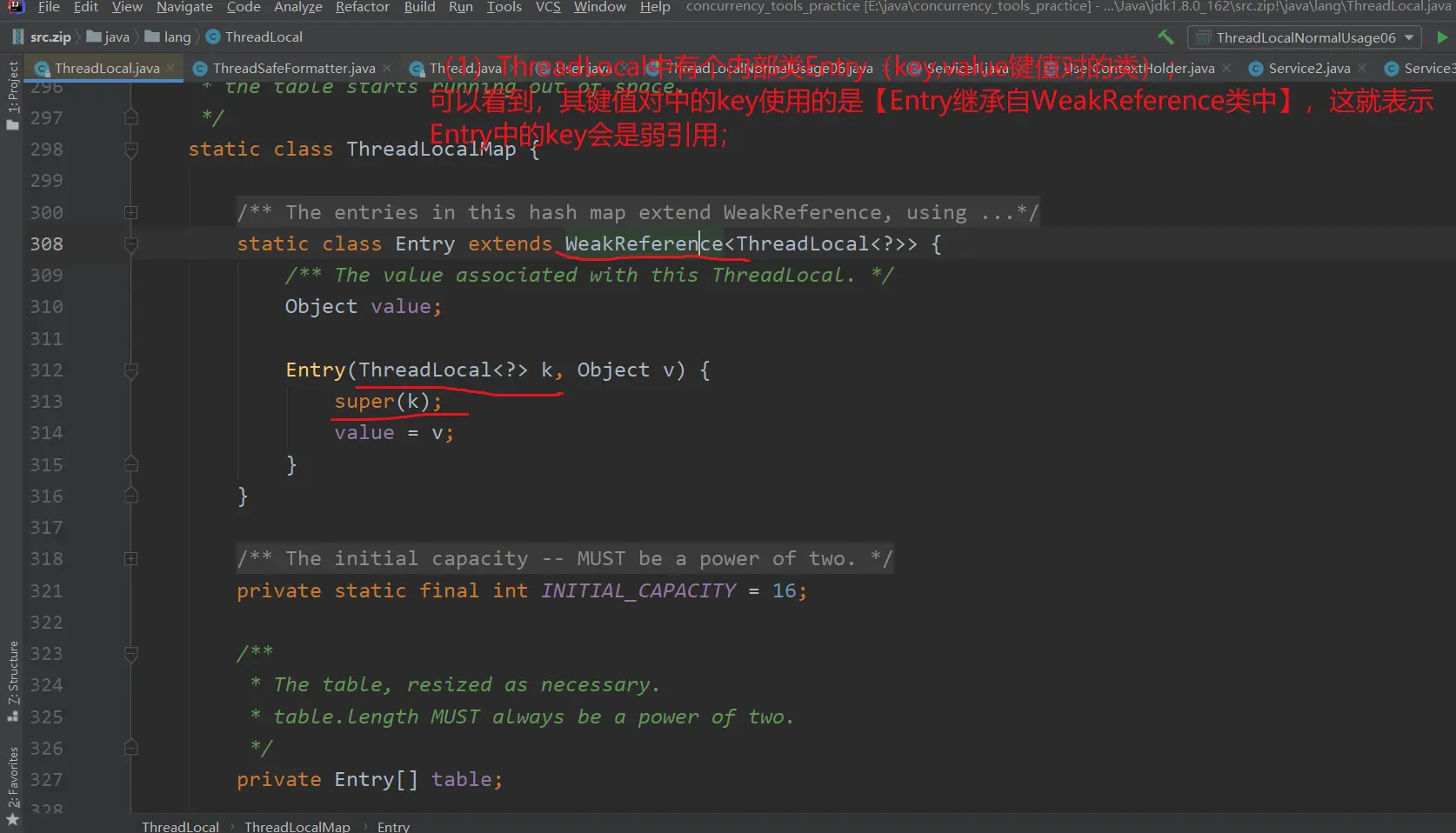Image resolution: width=1456 pixels, height=833 pixels.
Task: Open the Structure tool window sidebar
Action: point(13,680)
